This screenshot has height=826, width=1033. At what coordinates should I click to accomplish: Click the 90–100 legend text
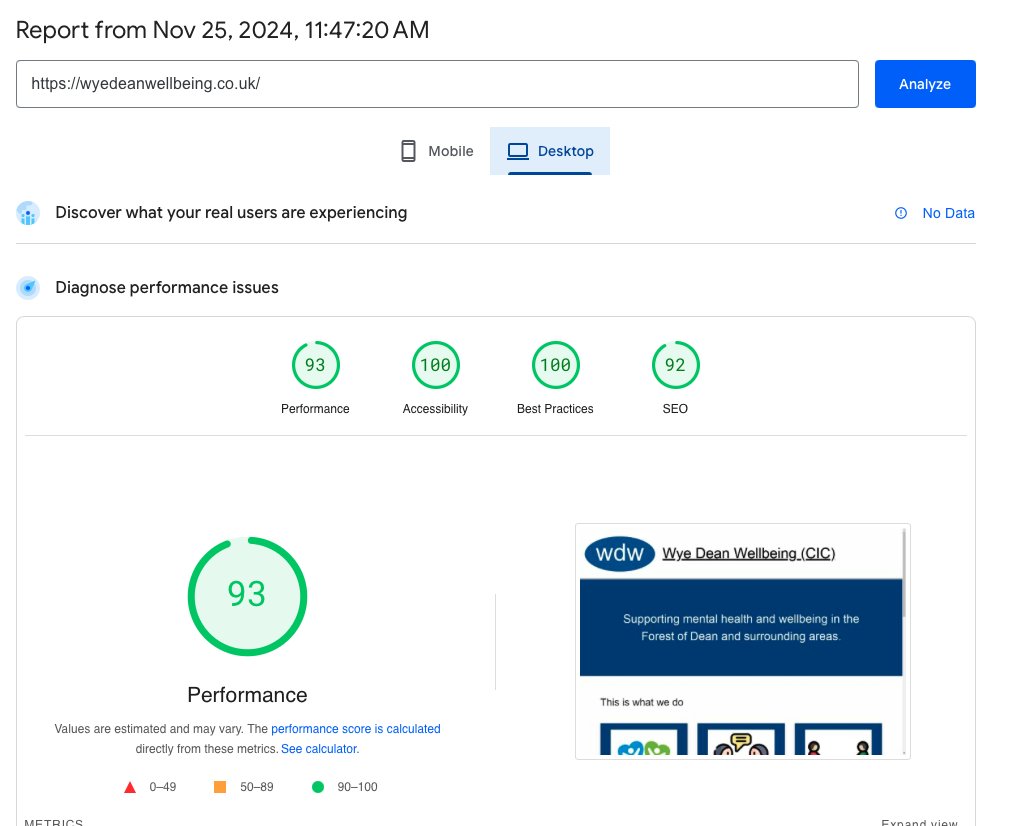pos(357,786)
